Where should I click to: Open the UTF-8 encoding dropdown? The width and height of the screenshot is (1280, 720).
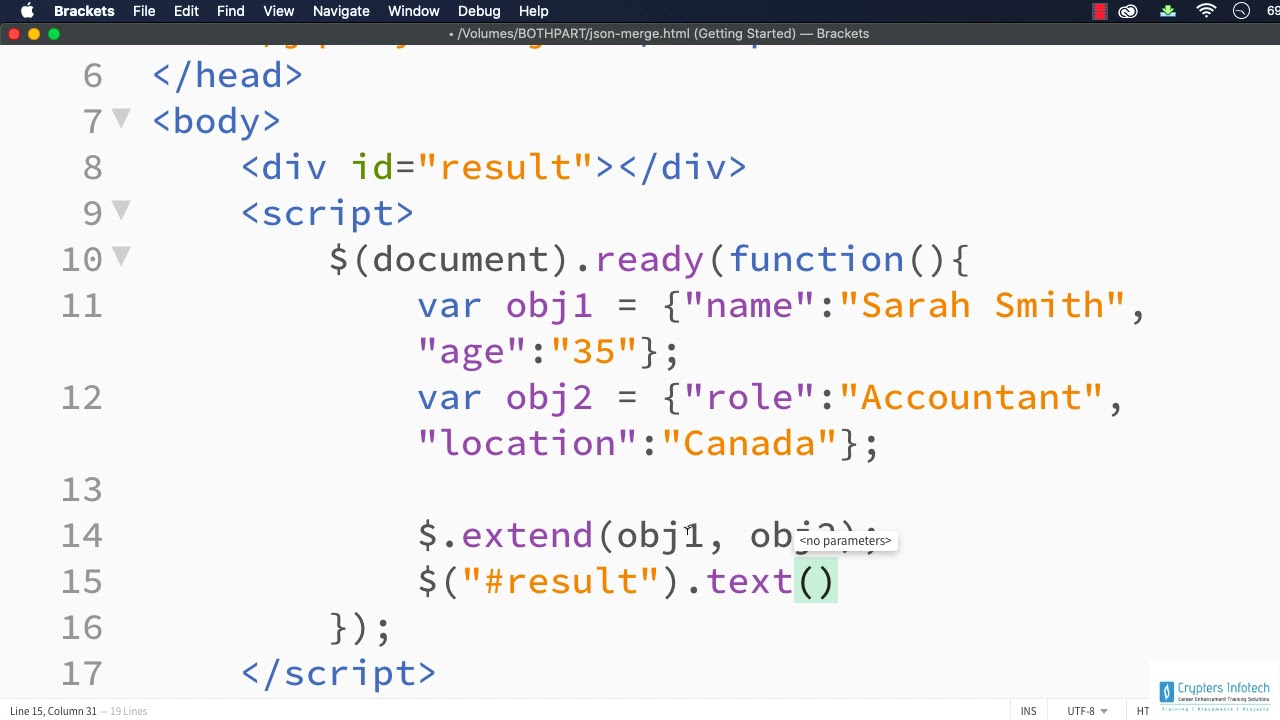point(1087,711)
